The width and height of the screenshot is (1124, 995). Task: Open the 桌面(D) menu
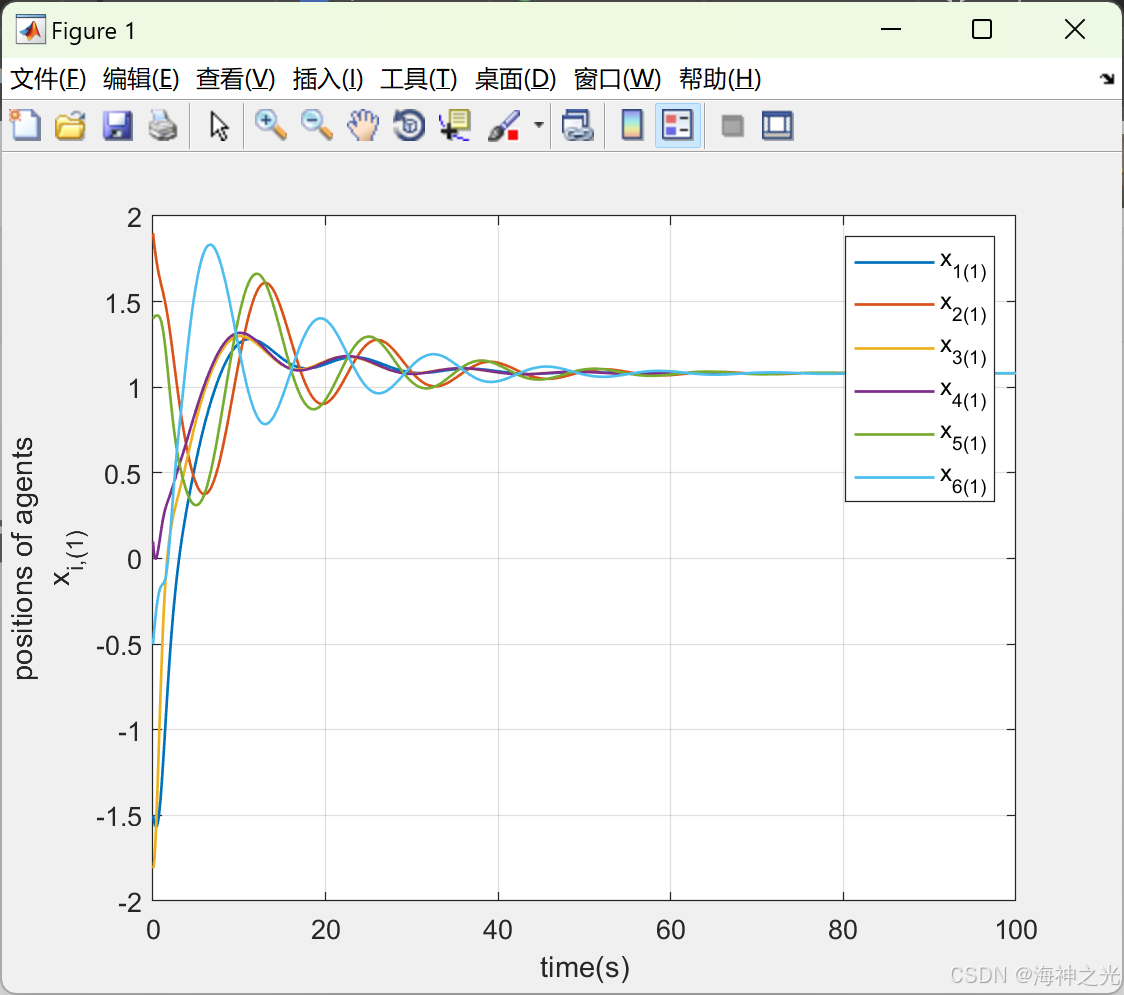(515, 79)
